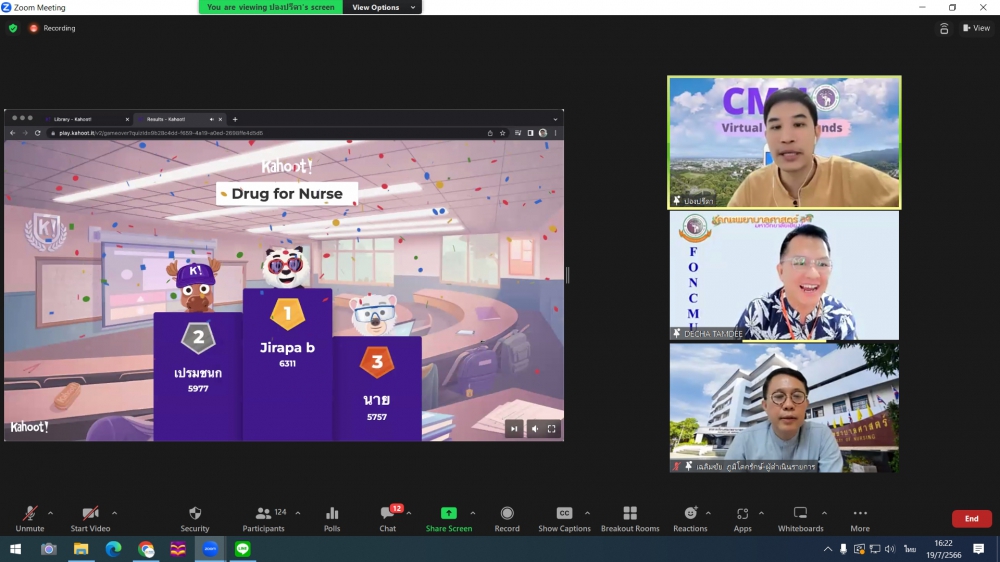1000x562 pixels.
Task: Click the red End button
Action: [971, 519]
